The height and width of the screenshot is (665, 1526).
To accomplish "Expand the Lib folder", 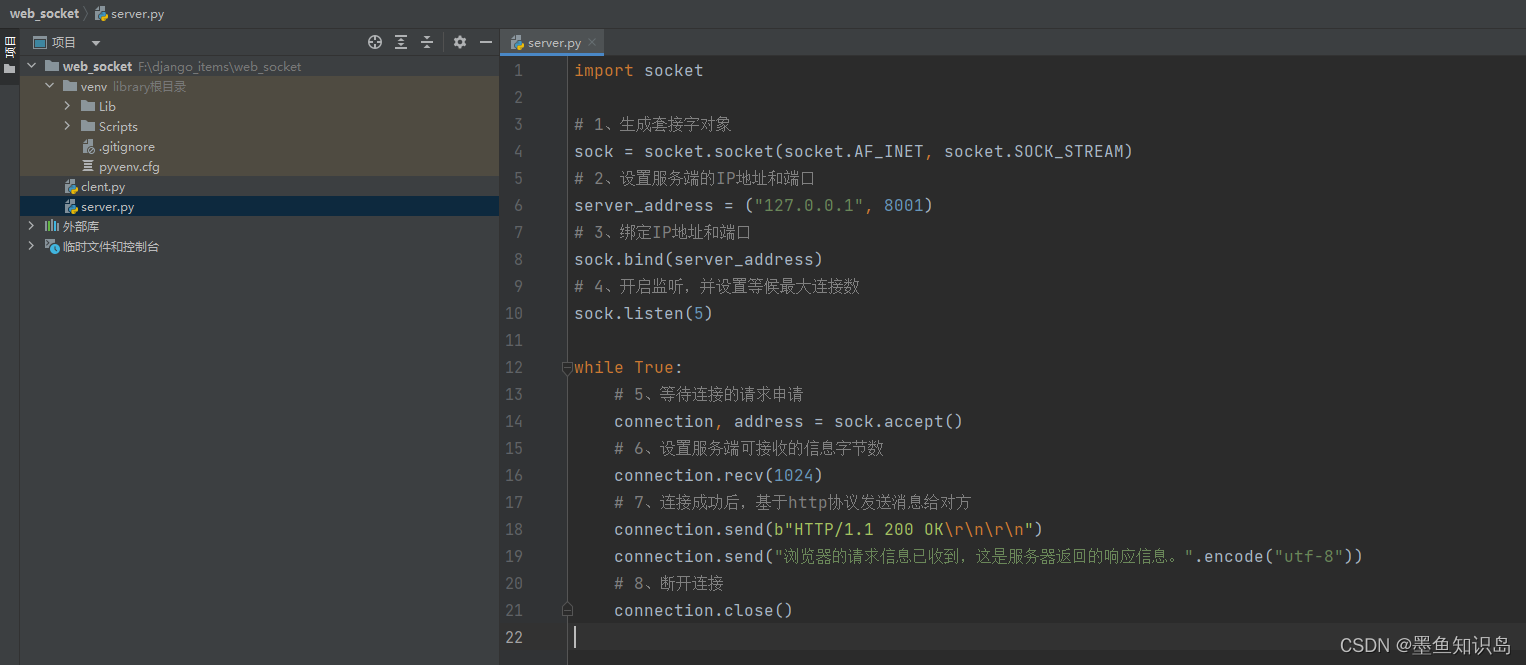I will (67, 106).
